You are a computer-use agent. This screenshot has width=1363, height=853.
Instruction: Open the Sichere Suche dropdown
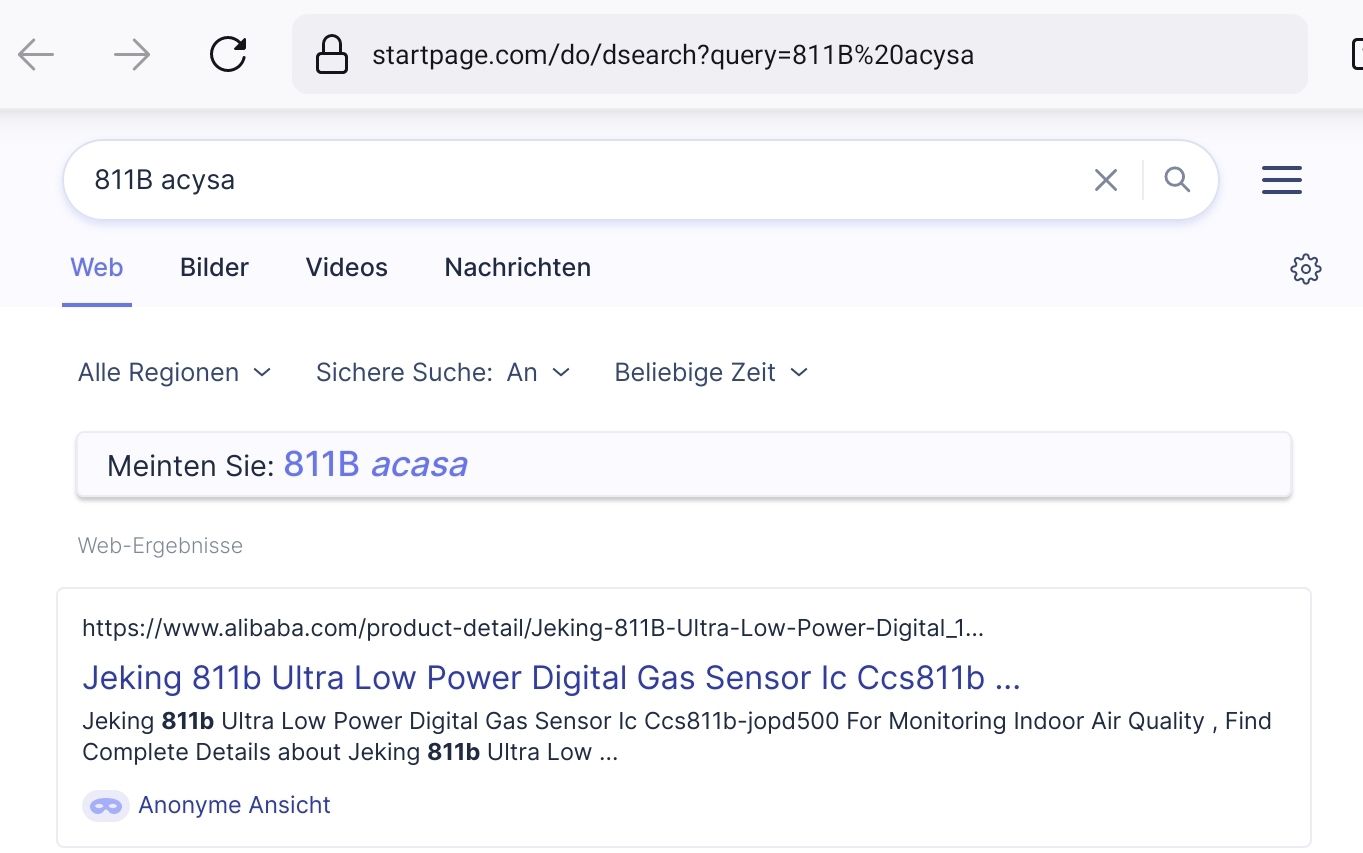pos(443,373)
